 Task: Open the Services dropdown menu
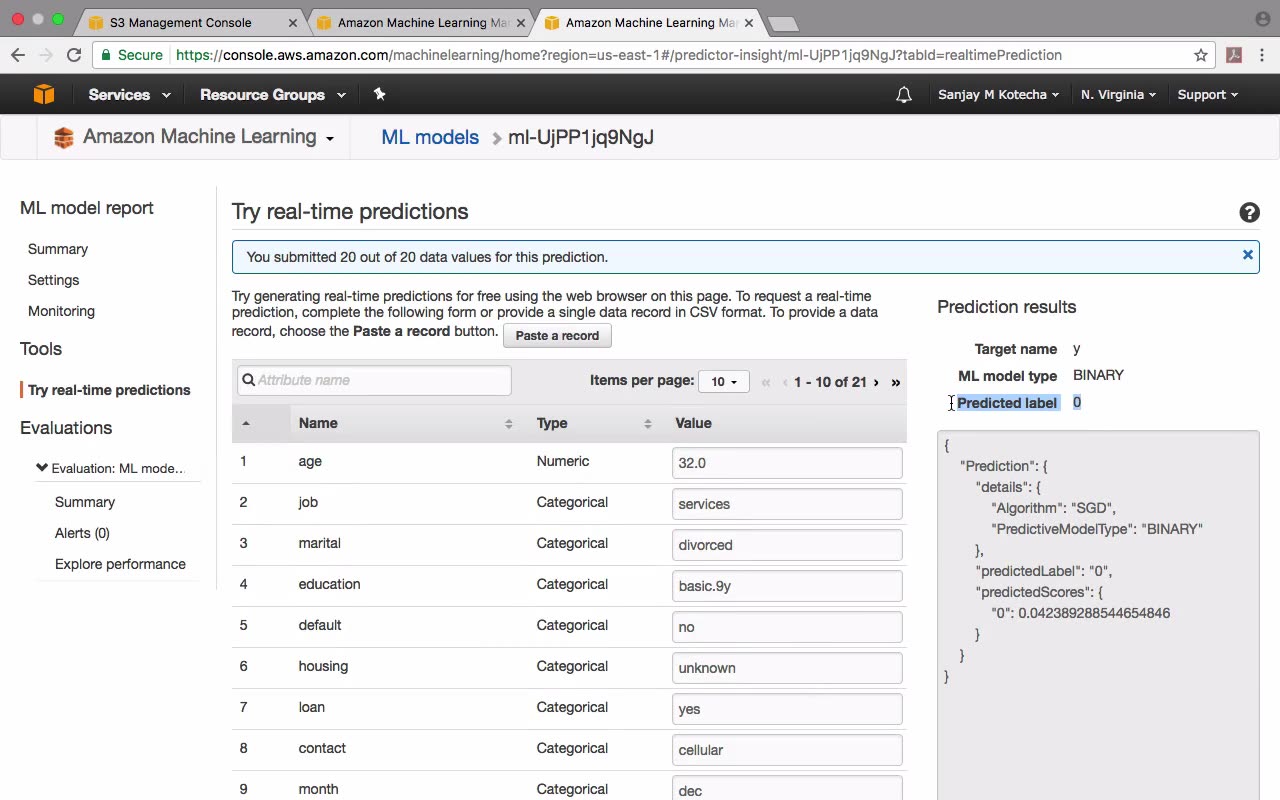tap(129, 95)
